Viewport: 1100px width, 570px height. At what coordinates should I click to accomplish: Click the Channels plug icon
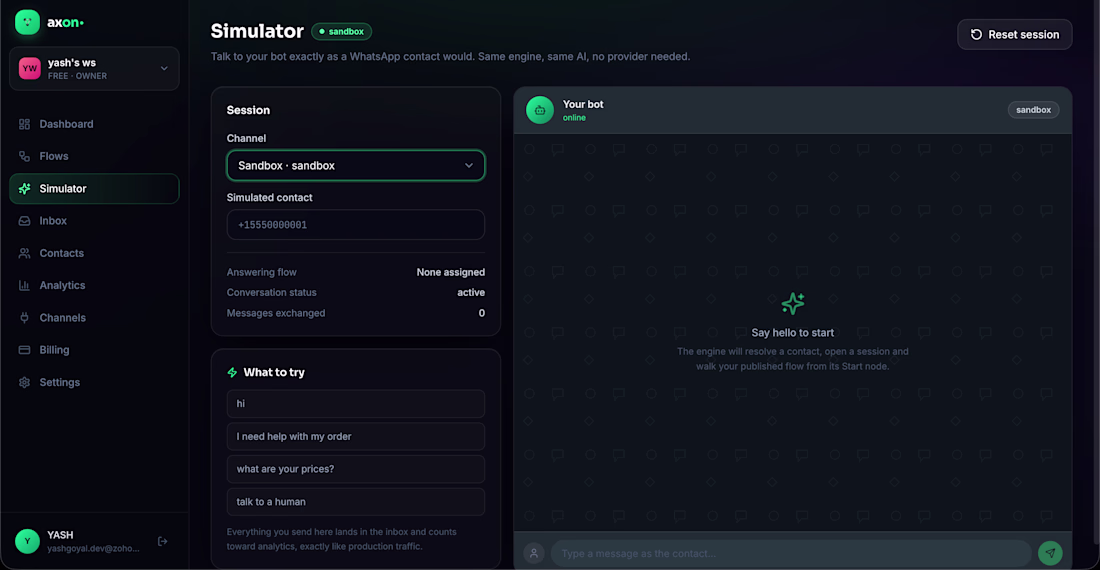click(x=25, y=318)
